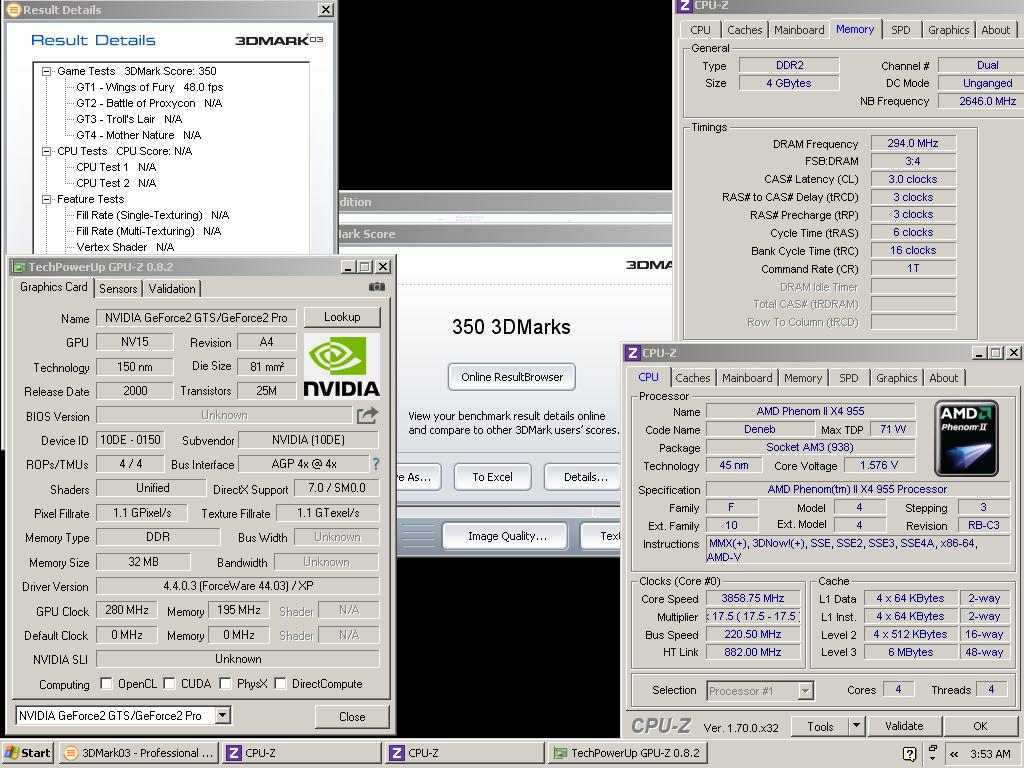
Task: Click the Core Speed 3858.75 MHz value
Action: coord(752,598)
